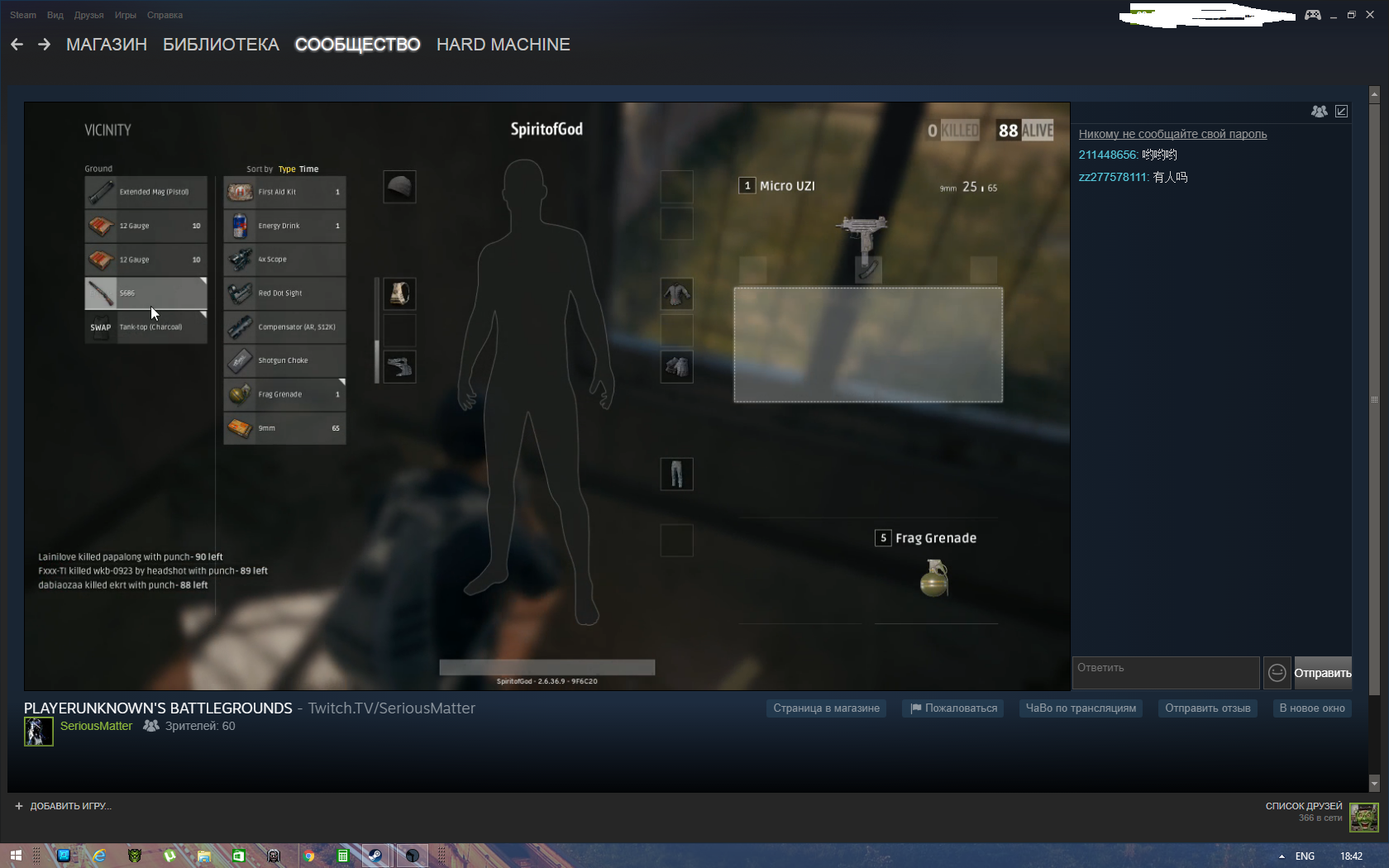Focus the Ответить chat input field
Screen dimensions: 1389x868
pos(1166,673)
